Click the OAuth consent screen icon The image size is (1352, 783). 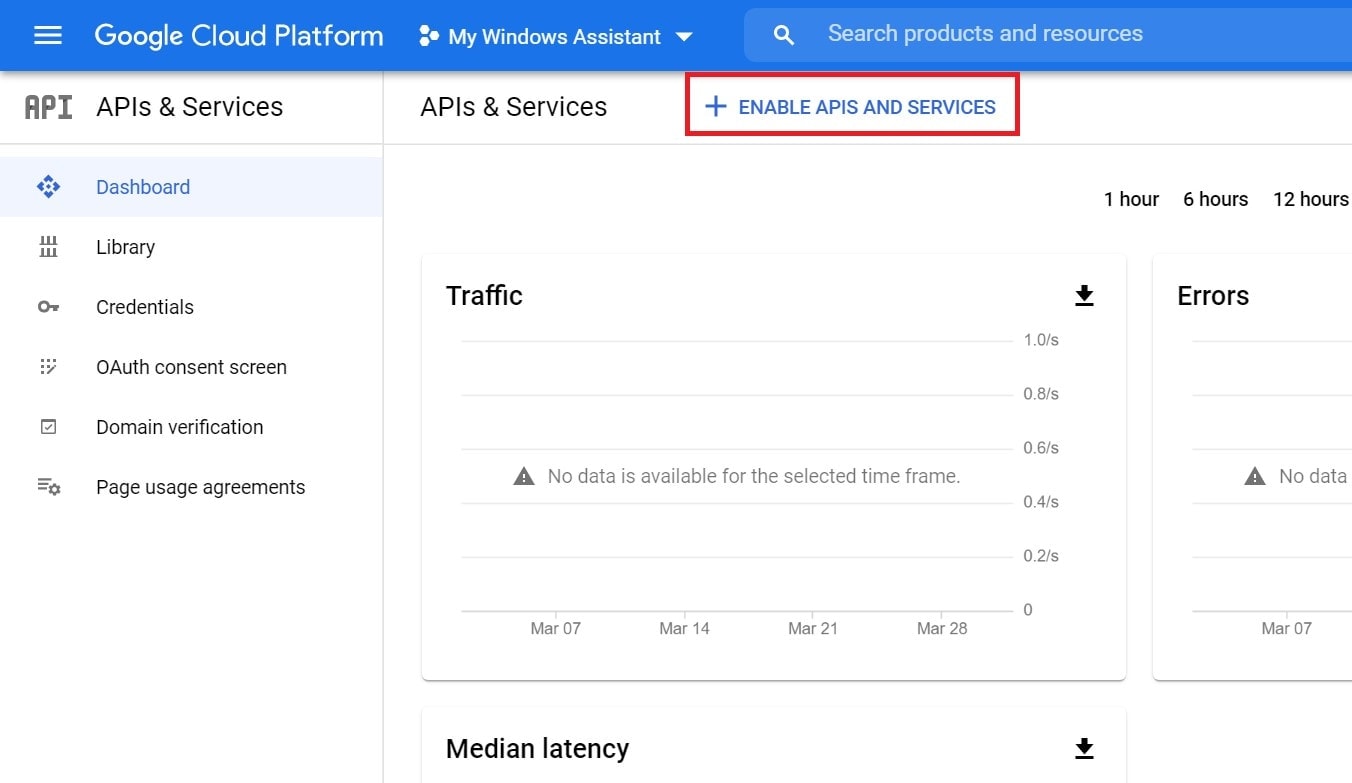coord(48,367)
